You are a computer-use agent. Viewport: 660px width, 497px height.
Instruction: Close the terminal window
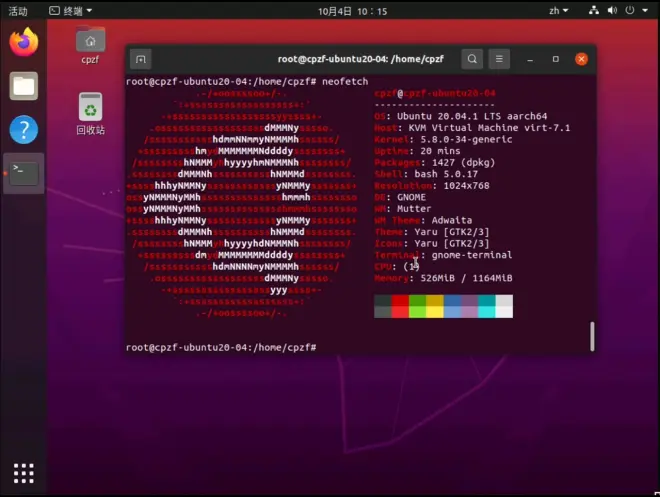click(581, 59)
